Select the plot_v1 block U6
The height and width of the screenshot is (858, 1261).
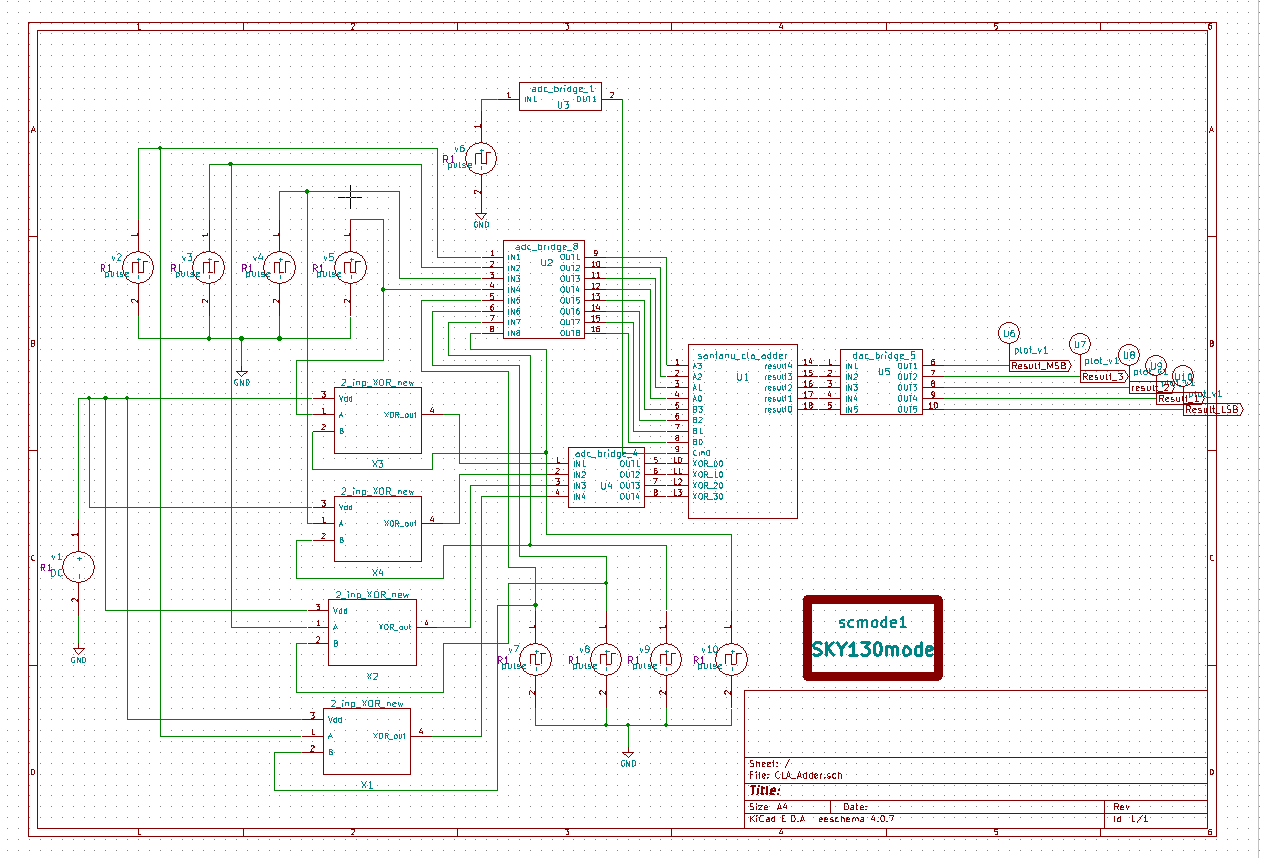coord(1008,333)
